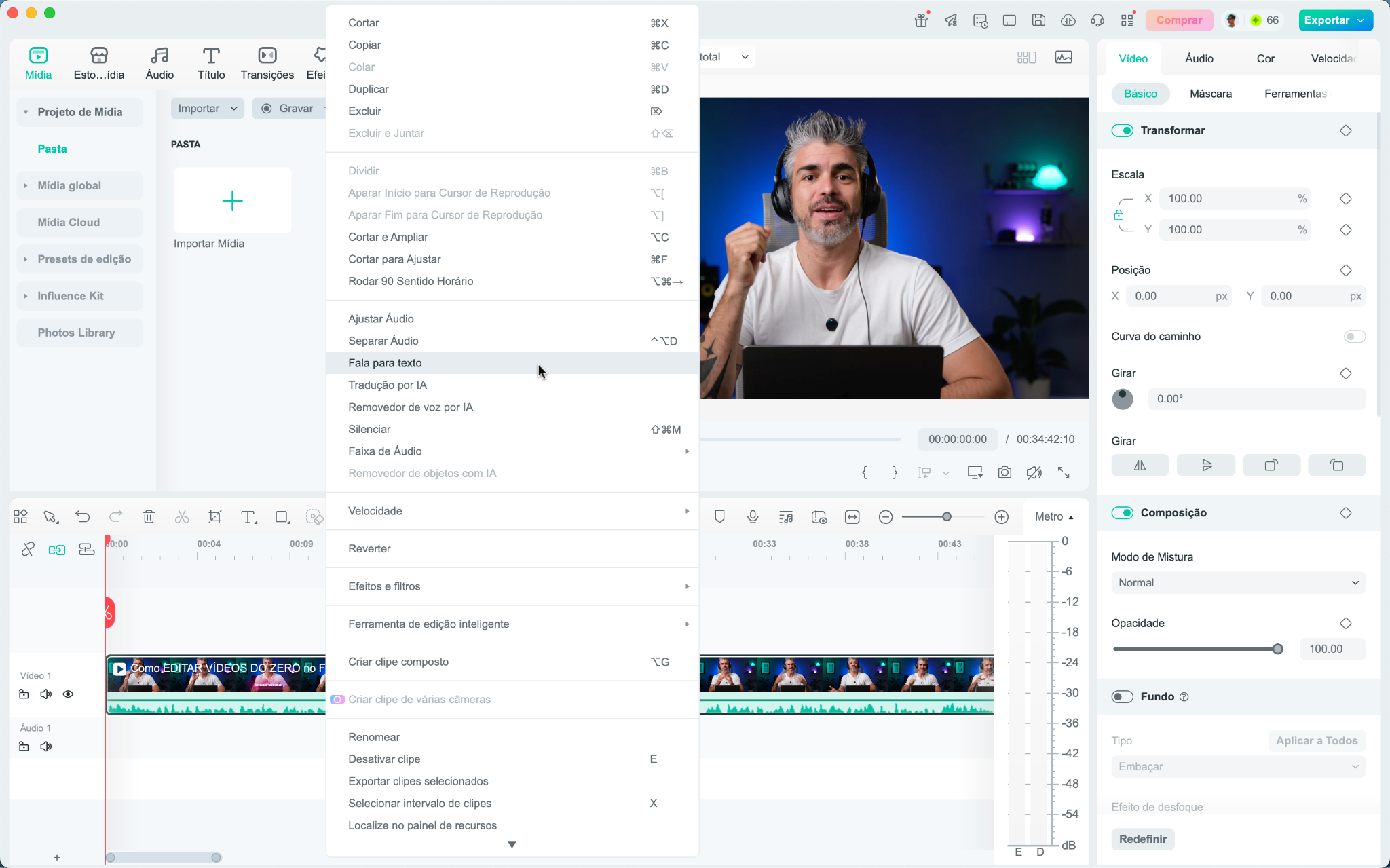
Task: Click the save disk icon in top bar
Action: coord(1038,20)
